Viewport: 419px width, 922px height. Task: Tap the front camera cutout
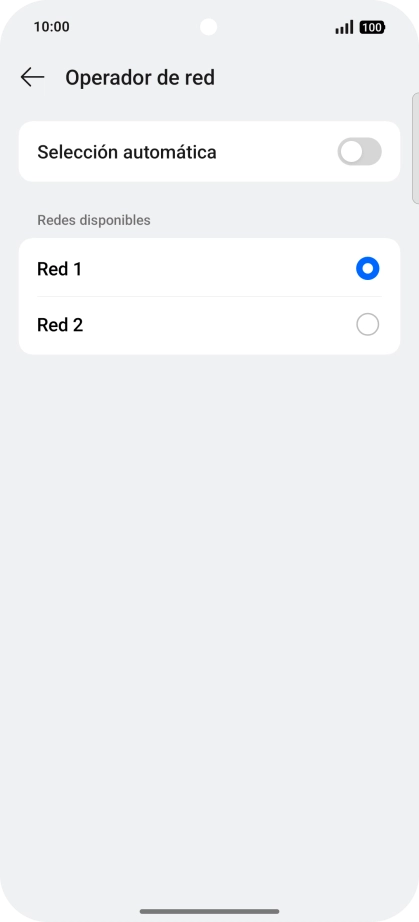pos(209,27)
